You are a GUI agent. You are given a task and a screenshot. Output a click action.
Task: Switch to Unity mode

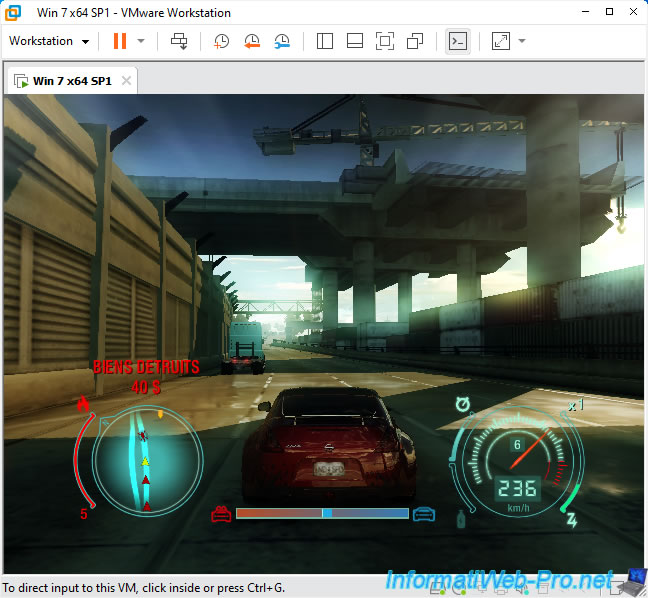click(415, 41)
